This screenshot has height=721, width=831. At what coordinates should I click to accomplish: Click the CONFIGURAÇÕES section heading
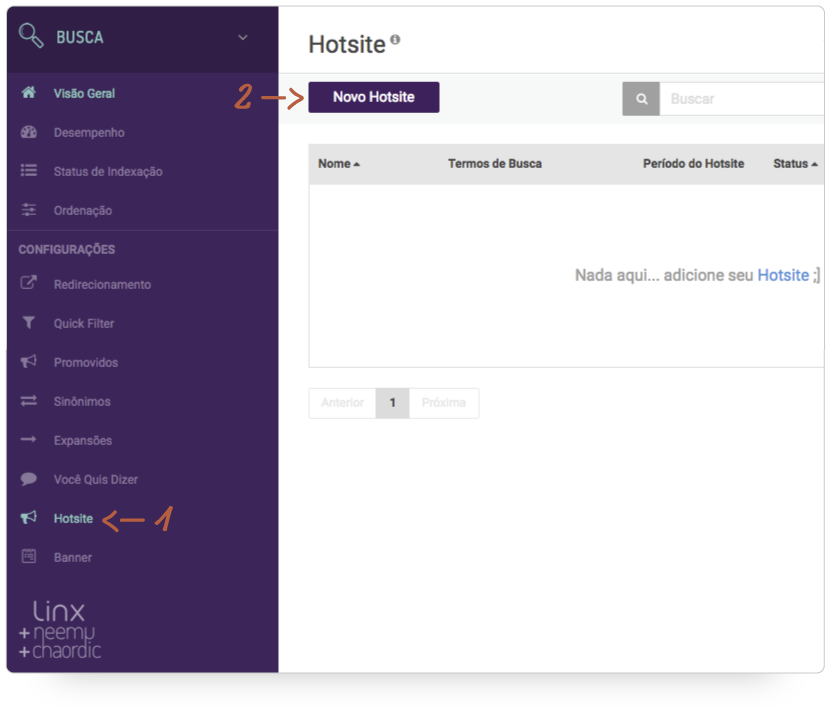[x=67, y=250]
